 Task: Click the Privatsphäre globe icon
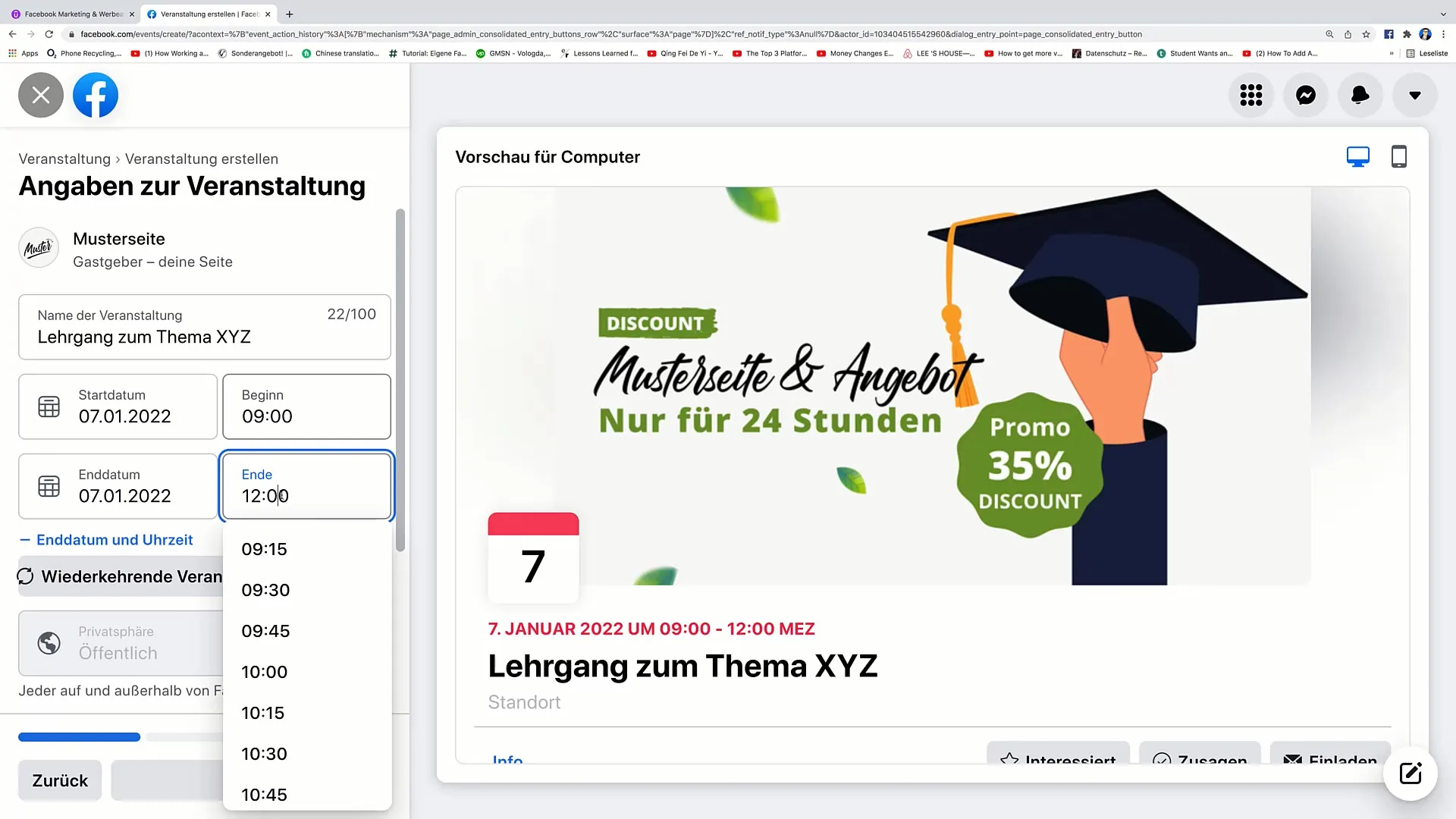49,643
